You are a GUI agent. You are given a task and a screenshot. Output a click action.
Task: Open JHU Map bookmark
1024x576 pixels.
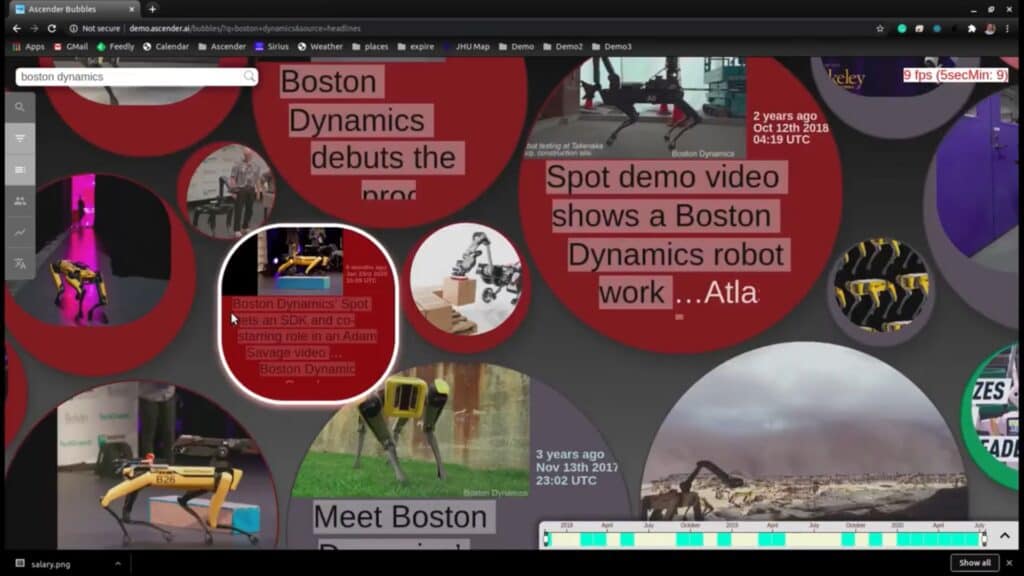click(466, 46)
